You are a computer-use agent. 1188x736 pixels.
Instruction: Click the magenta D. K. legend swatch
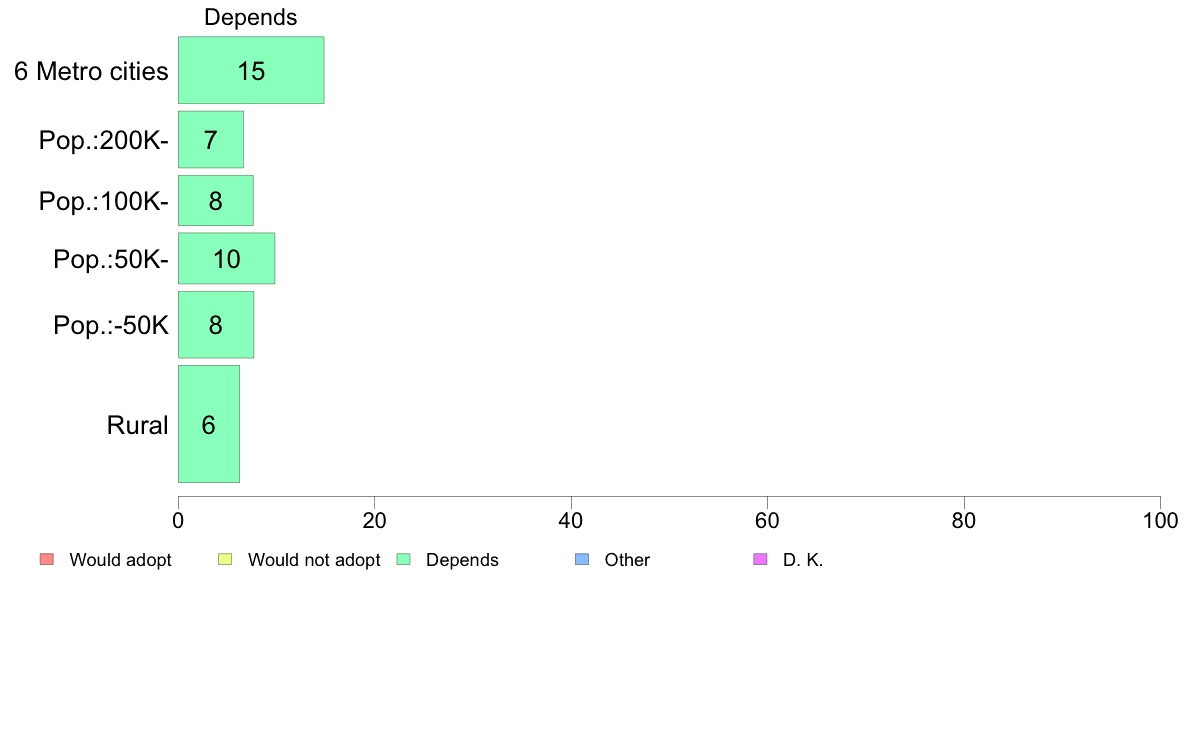click(x=760, y=559)
